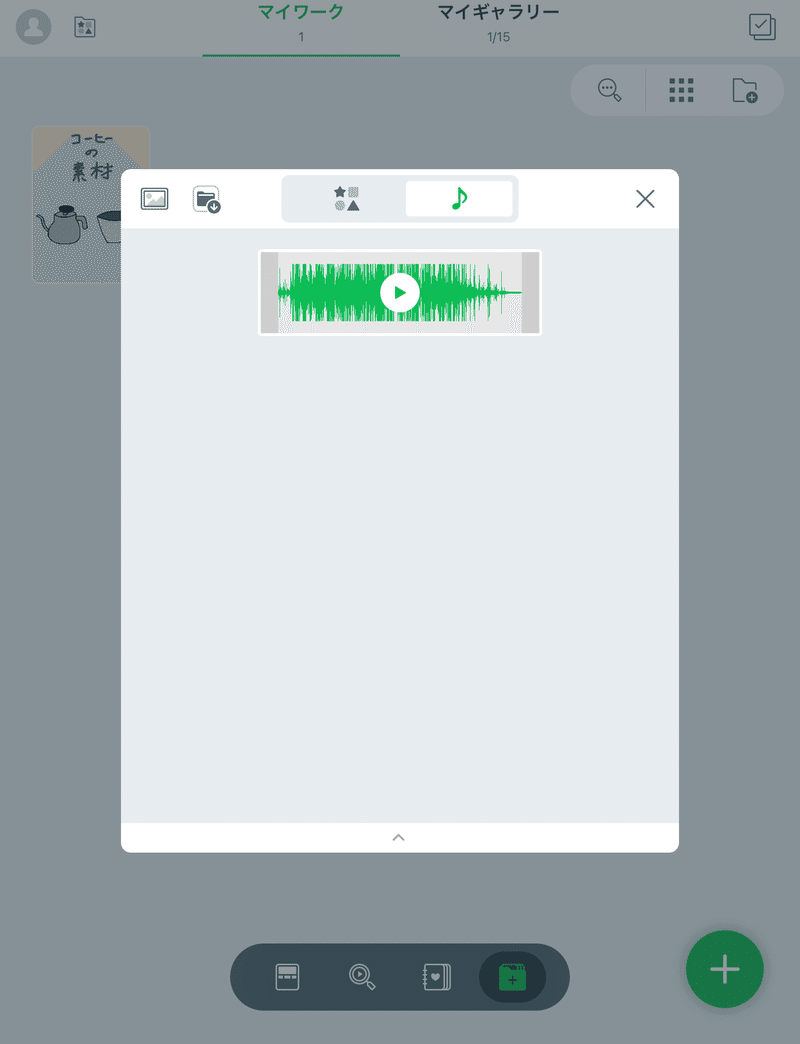Viewport: 800px width, 1044px height.
Task: Tap the green plus add button
Action: 725,969
